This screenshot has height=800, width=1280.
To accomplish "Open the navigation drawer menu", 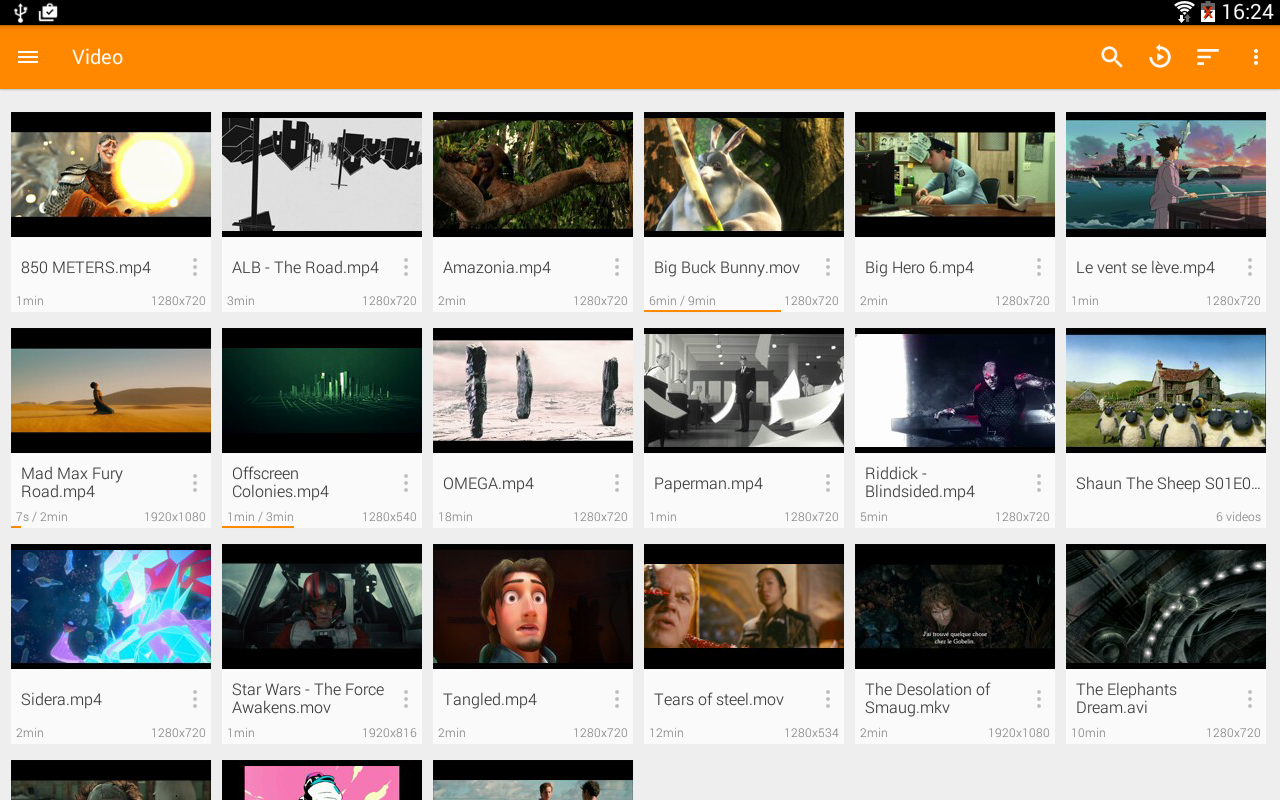I will click(27, 56).
